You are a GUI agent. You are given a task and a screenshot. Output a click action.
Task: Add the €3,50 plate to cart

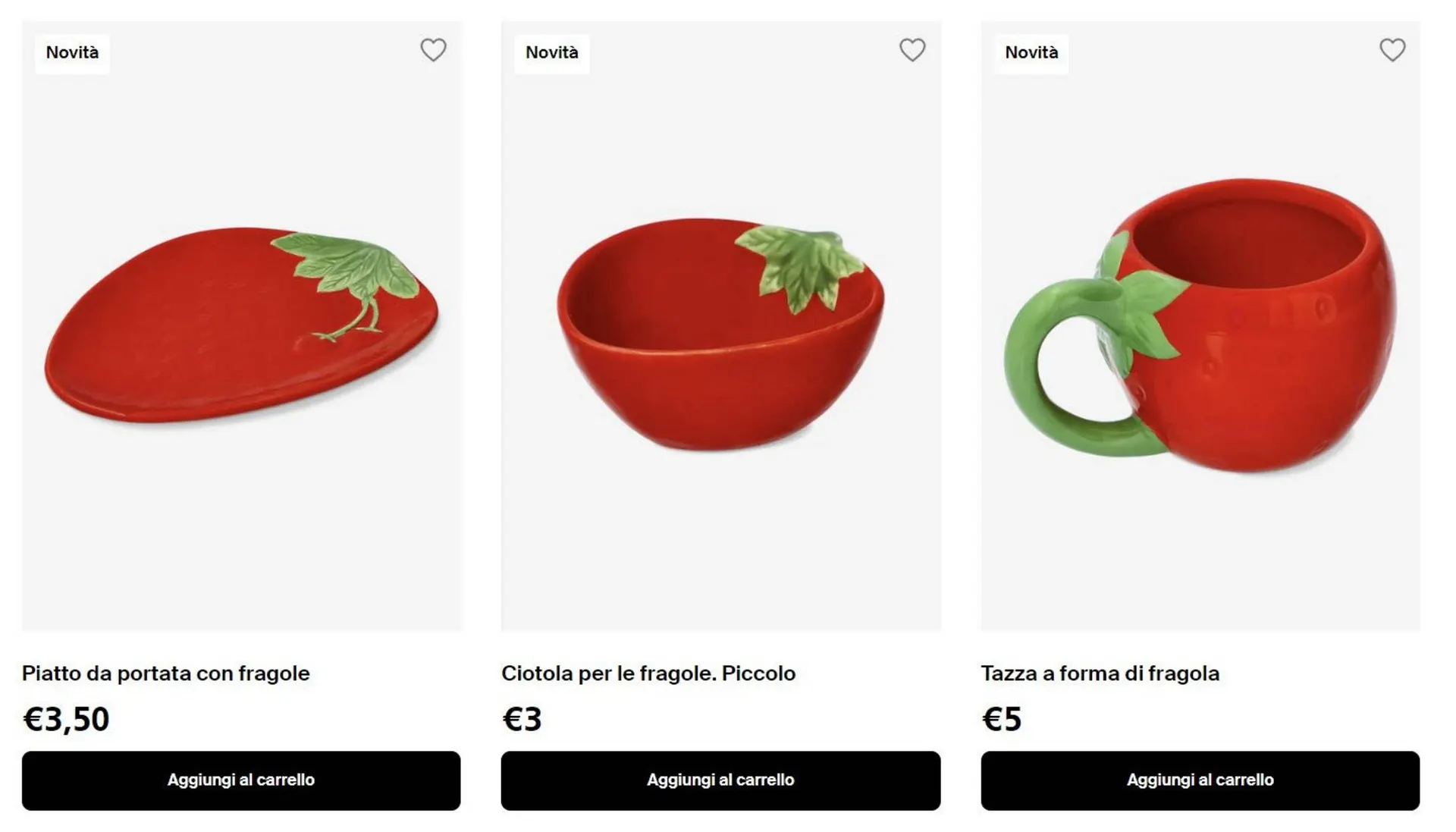click(241, 780)
